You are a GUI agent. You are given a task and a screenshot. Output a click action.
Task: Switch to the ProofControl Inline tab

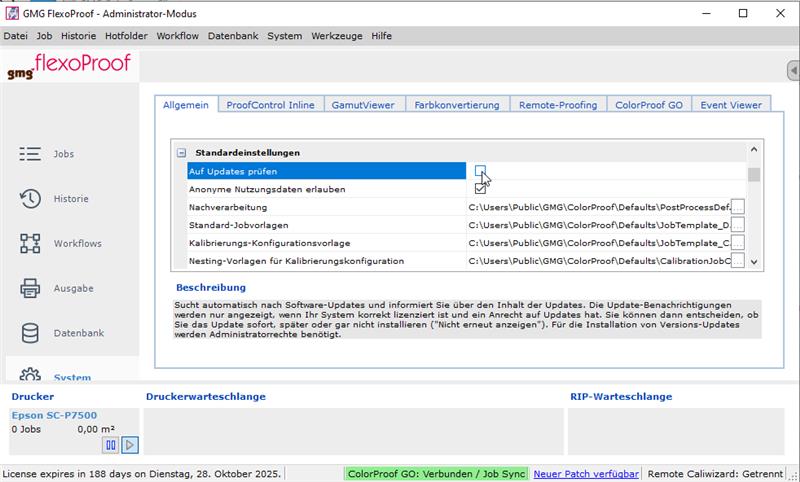coord(270,105)
